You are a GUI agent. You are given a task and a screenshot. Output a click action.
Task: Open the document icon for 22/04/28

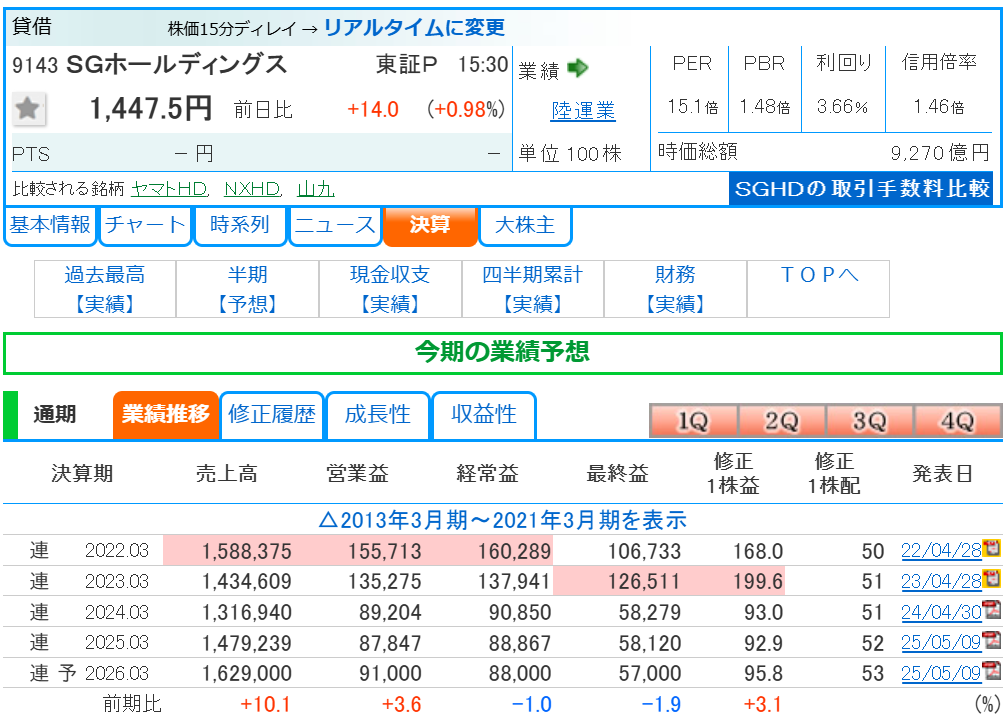tap(992, 549)
